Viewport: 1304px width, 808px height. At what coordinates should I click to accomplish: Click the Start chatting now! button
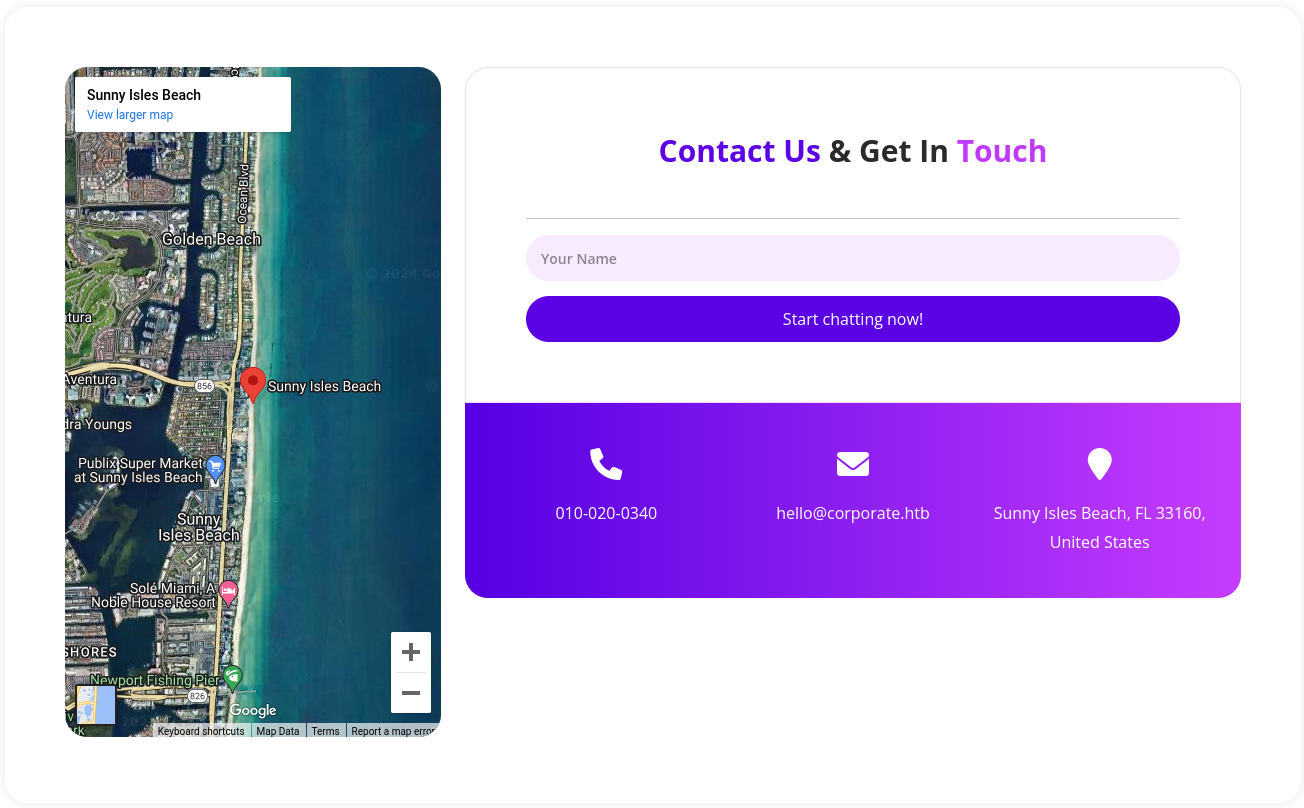tap(853, 319)
